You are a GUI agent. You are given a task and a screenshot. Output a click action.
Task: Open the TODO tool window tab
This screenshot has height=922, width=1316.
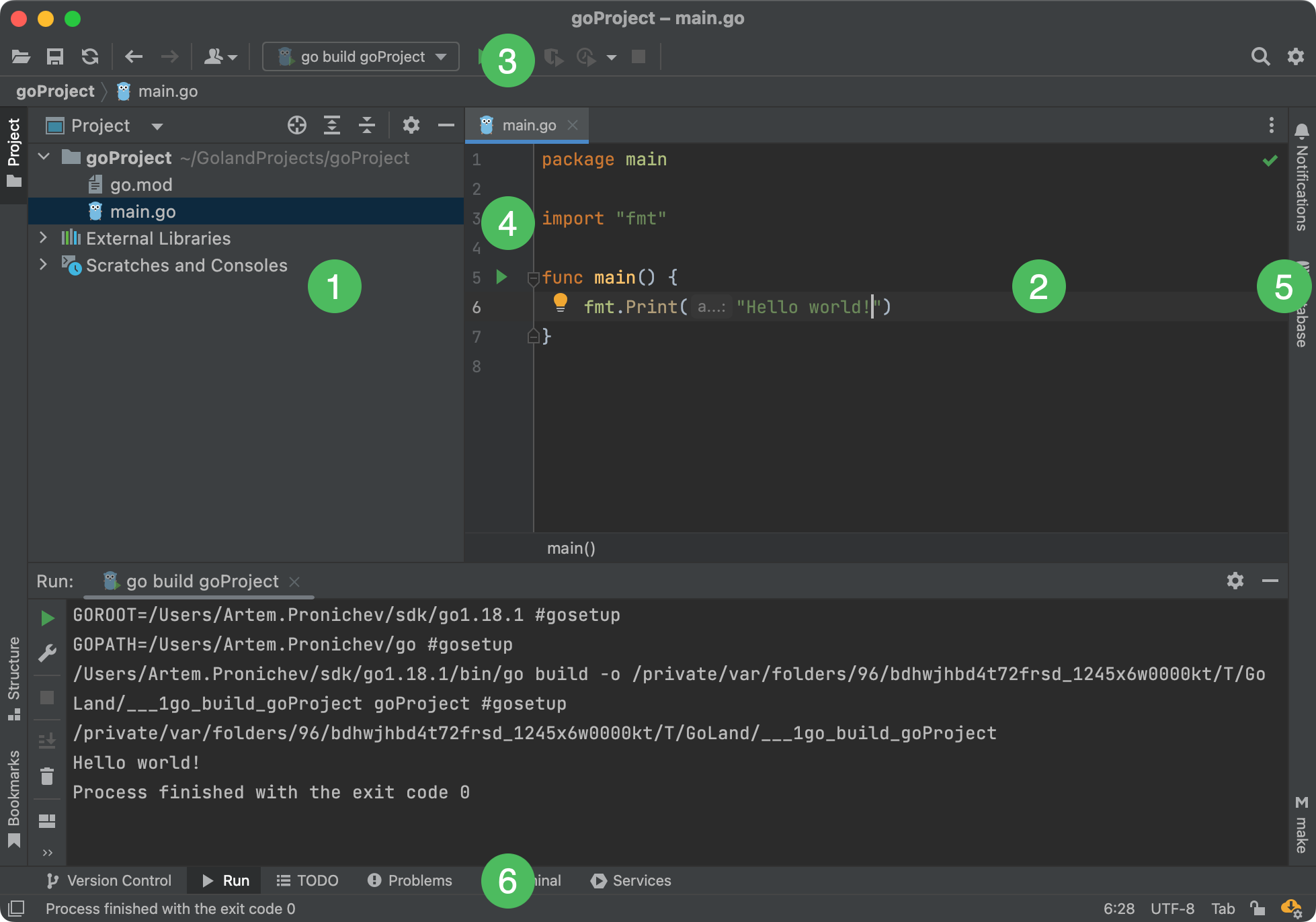tap(308, 880)
